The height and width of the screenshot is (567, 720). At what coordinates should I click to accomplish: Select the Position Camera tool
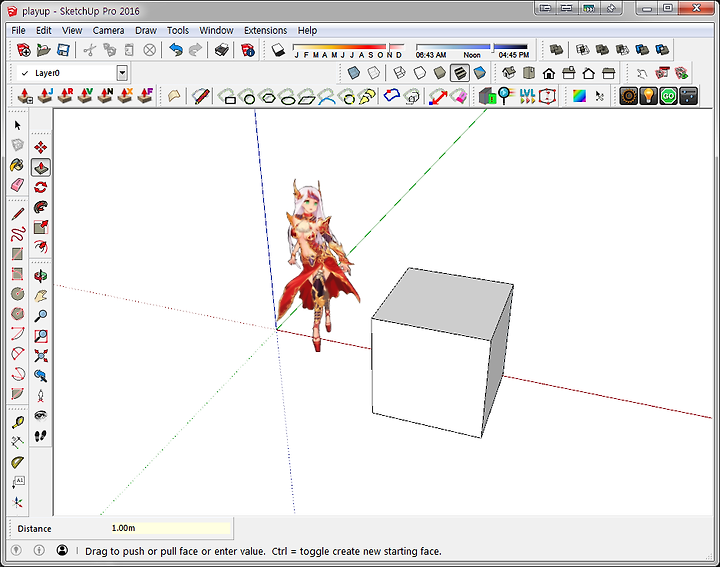pyautogui.click(x=41, y=396)
